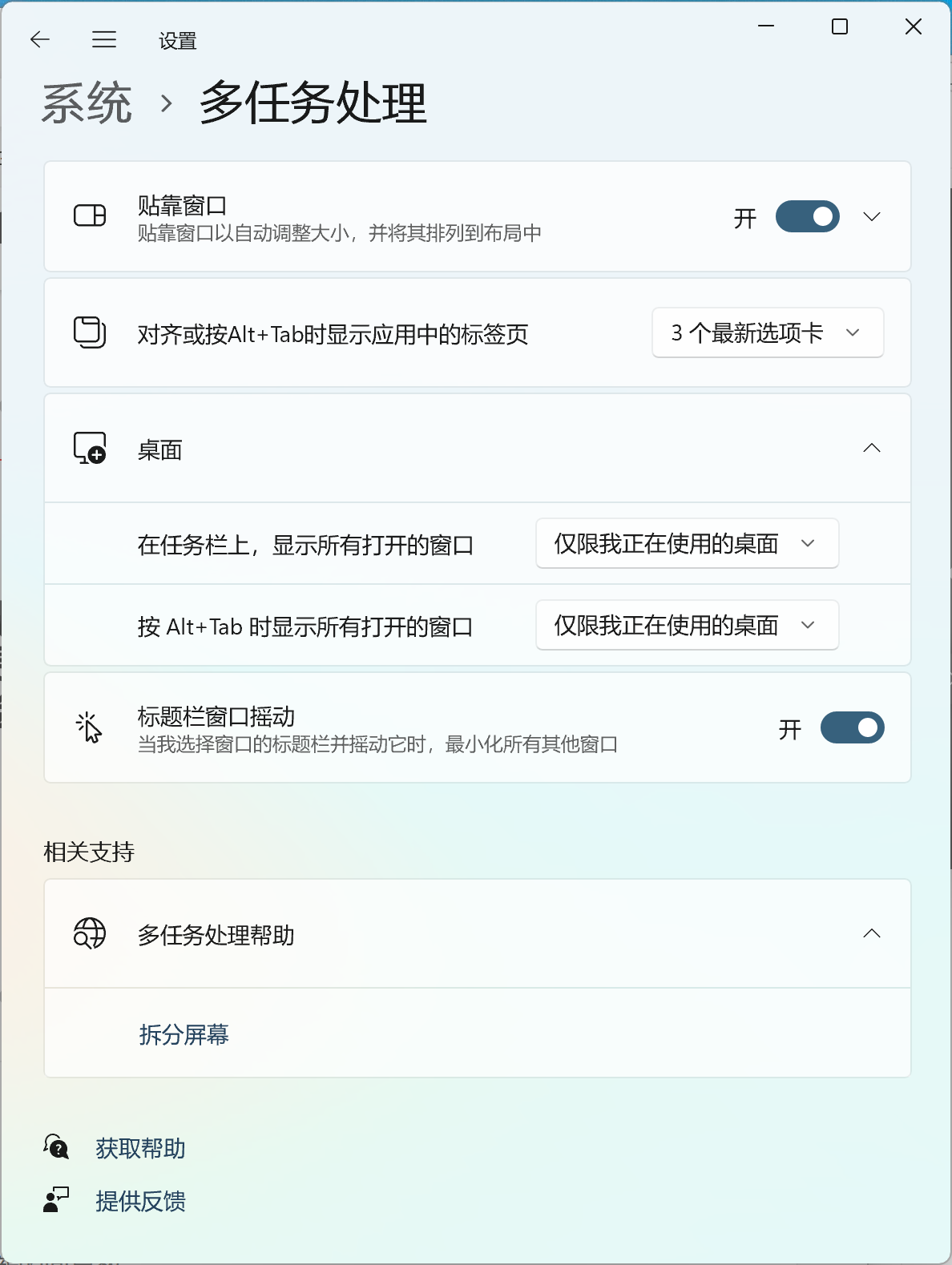This screenshot has width=952, height=1265.
Task: Open the 拆分屏幕 help link
Action: tap(184, 1034)
